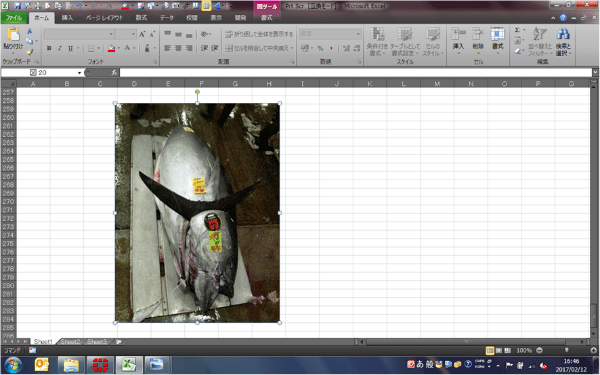Screen dimensions: 600x375
Task: Expand the Name Box dropdown arrow
Action: (x=79, y=73)
